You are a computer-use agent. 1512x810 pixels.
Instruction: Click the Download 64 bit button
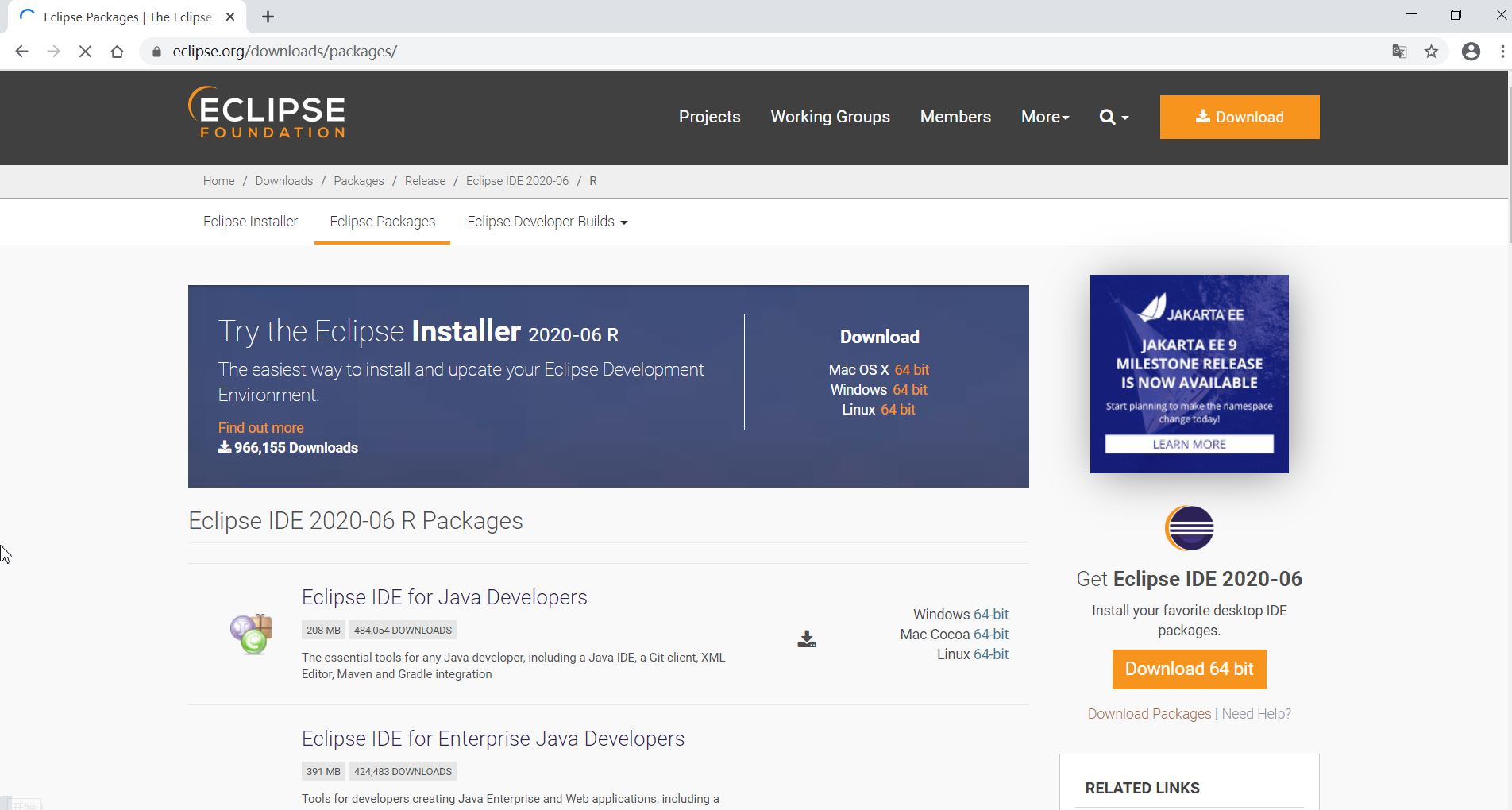click(x=1189, y=669)
